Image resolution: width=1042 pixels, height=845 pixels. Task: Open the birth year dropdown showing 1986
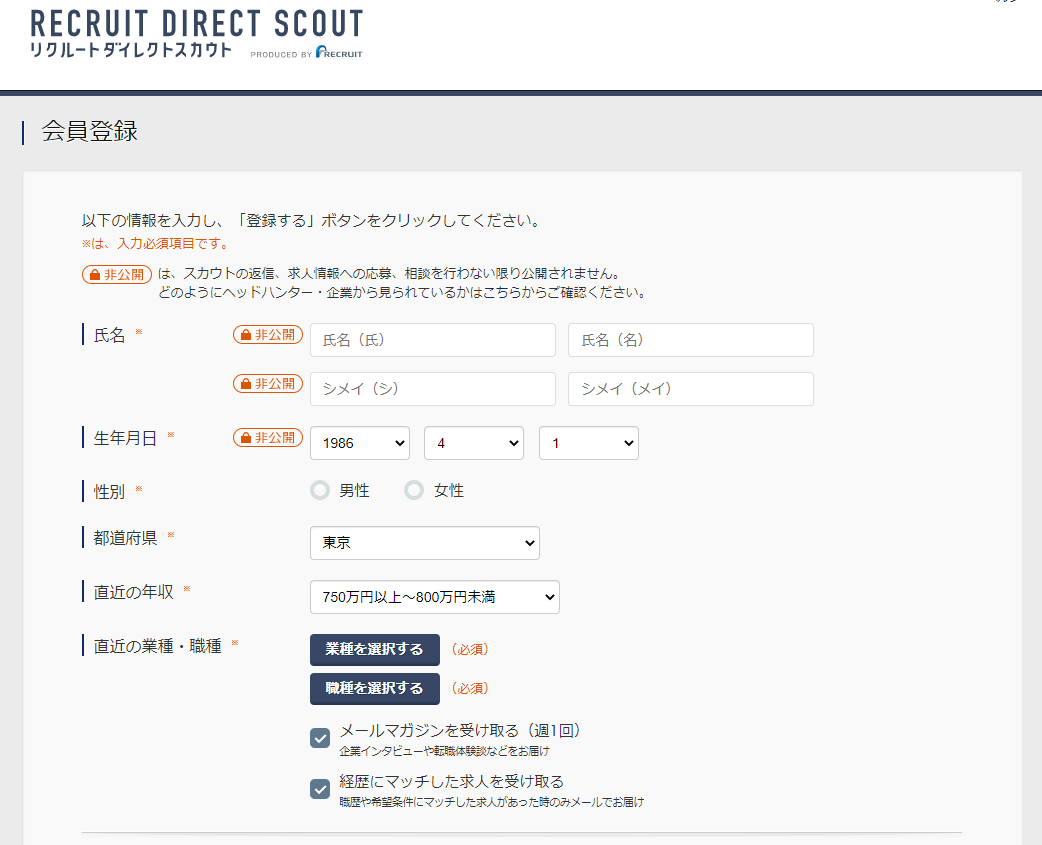point(360,443)
